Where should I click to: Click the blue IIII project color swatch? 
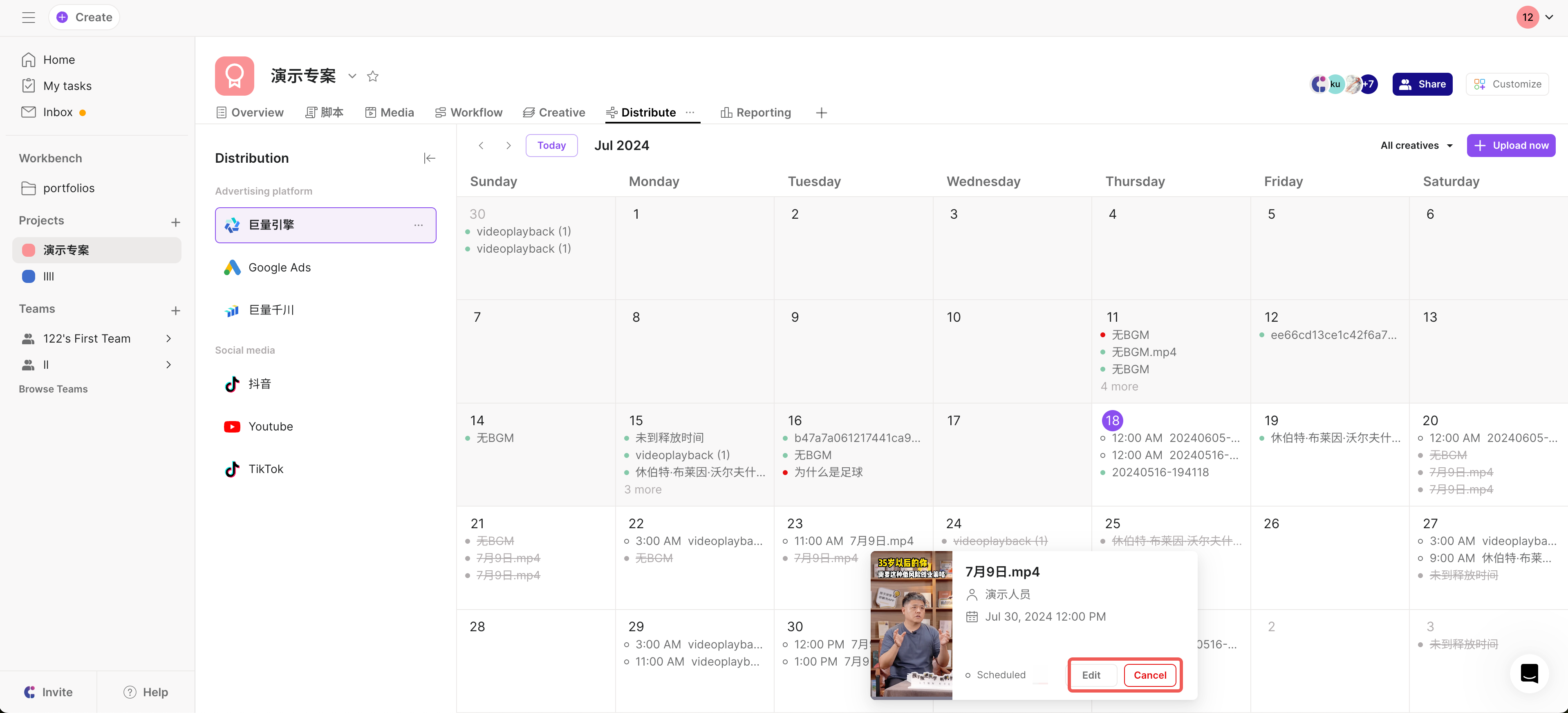[x=29, y=276]
